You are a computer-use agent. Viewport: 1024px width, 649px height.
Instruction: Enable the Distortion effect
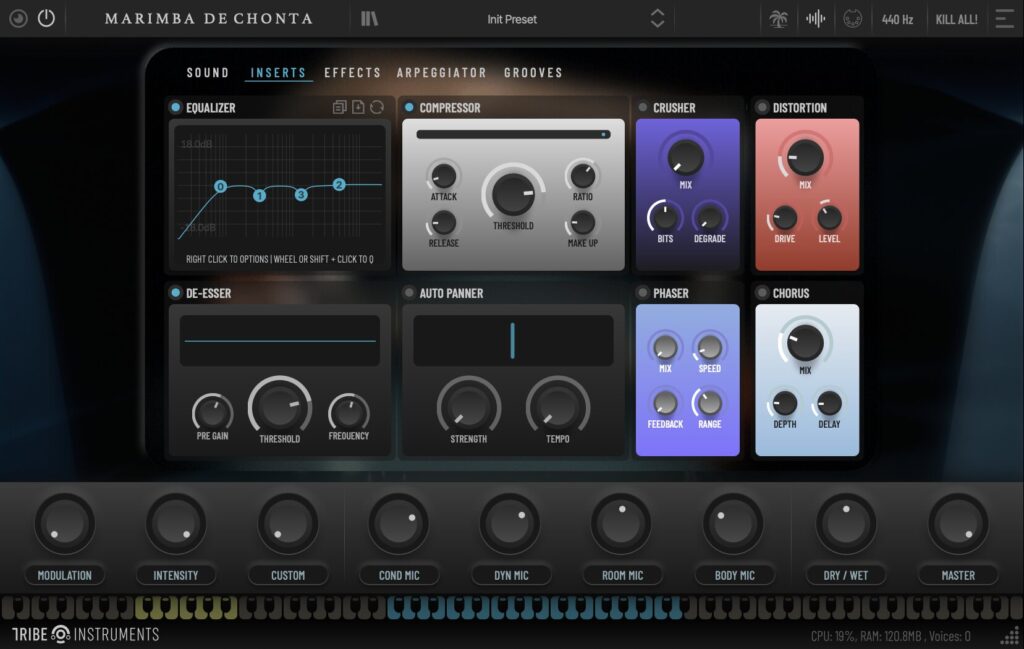[x=762, y=107]
